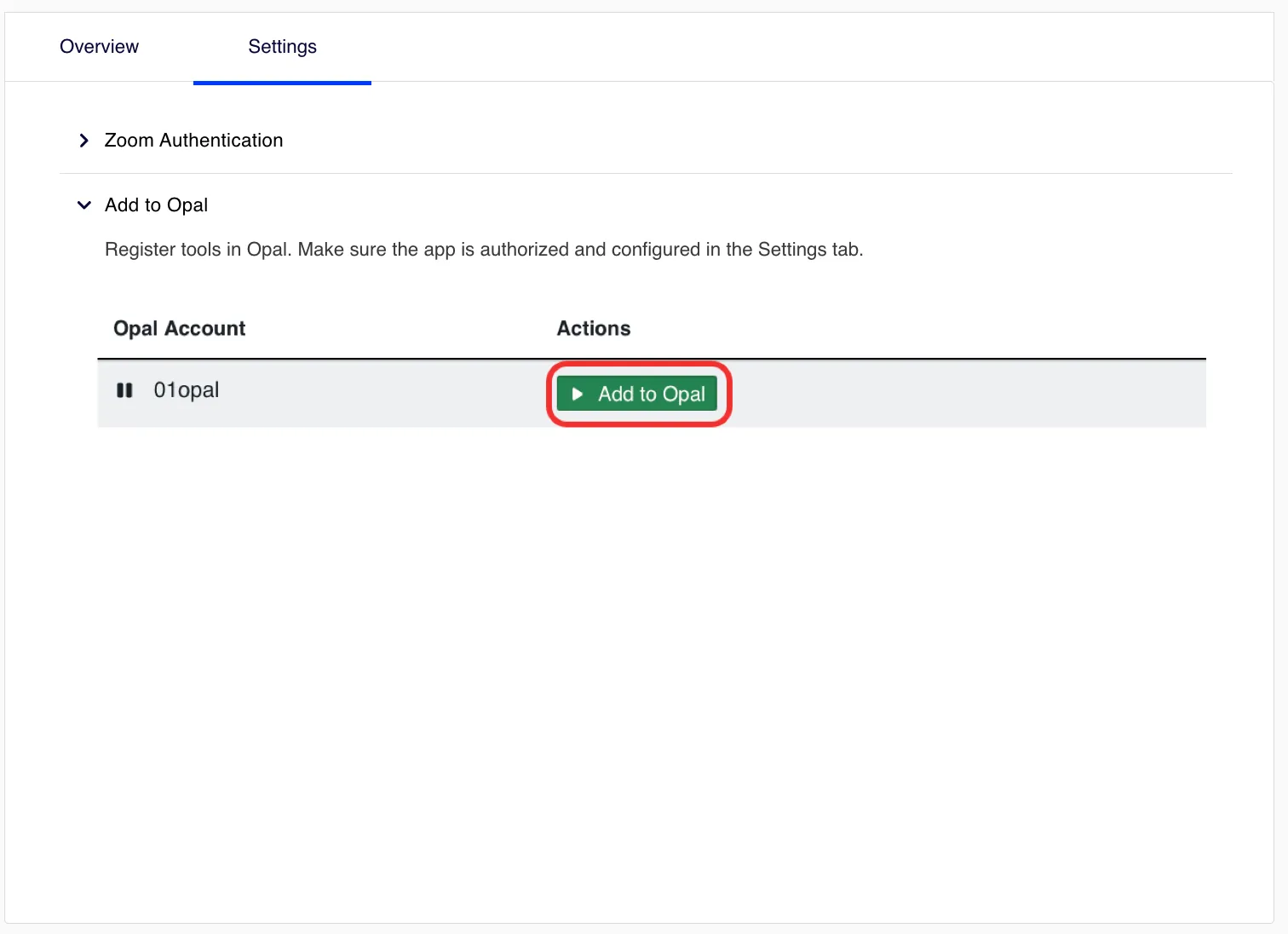Screen dimensions: 1288x934
Task: Click the Zoom Authentication section title
Action: point(193,141)
